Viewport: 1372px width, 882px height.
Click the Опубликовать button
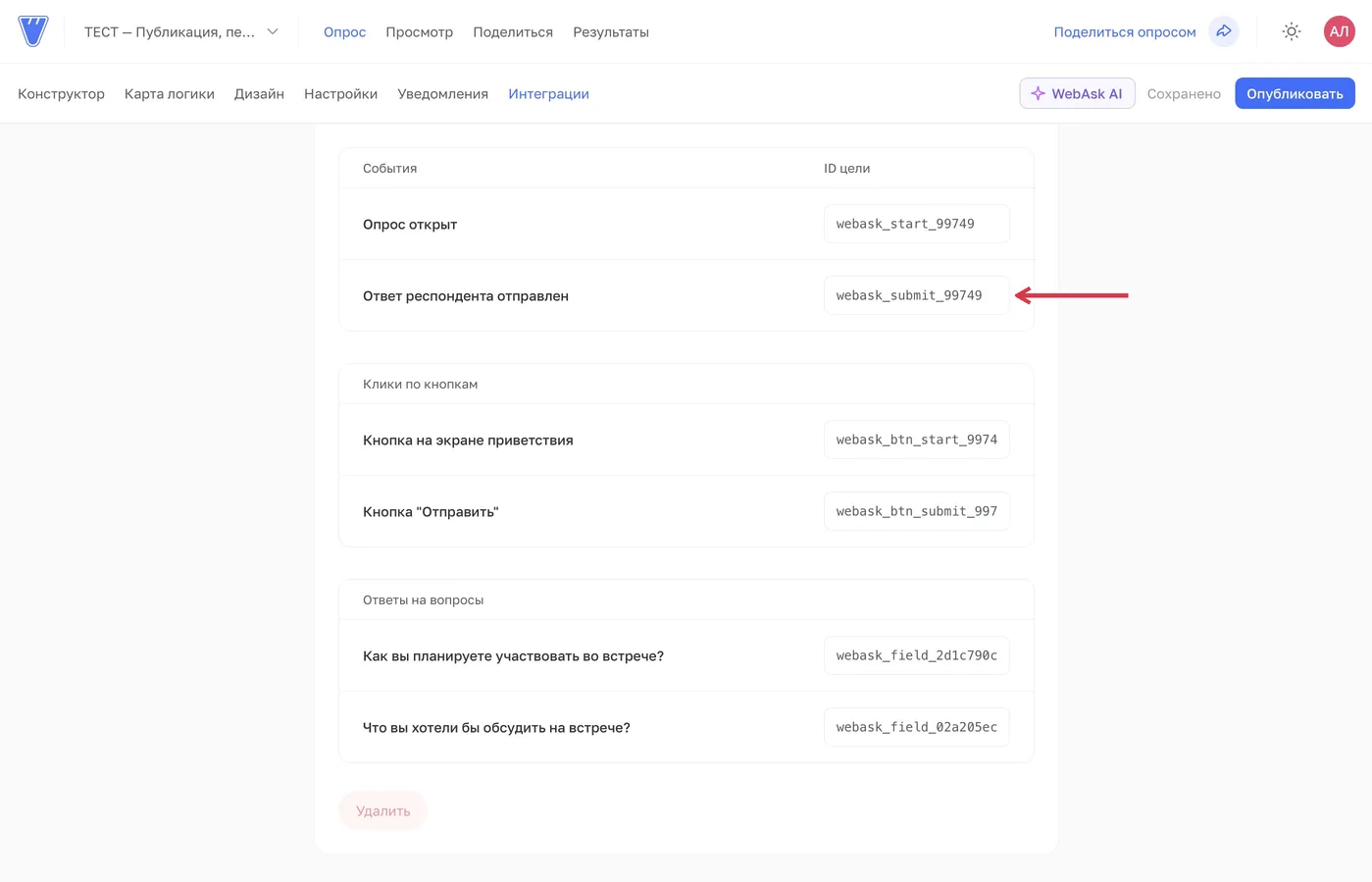(1295, 93)
